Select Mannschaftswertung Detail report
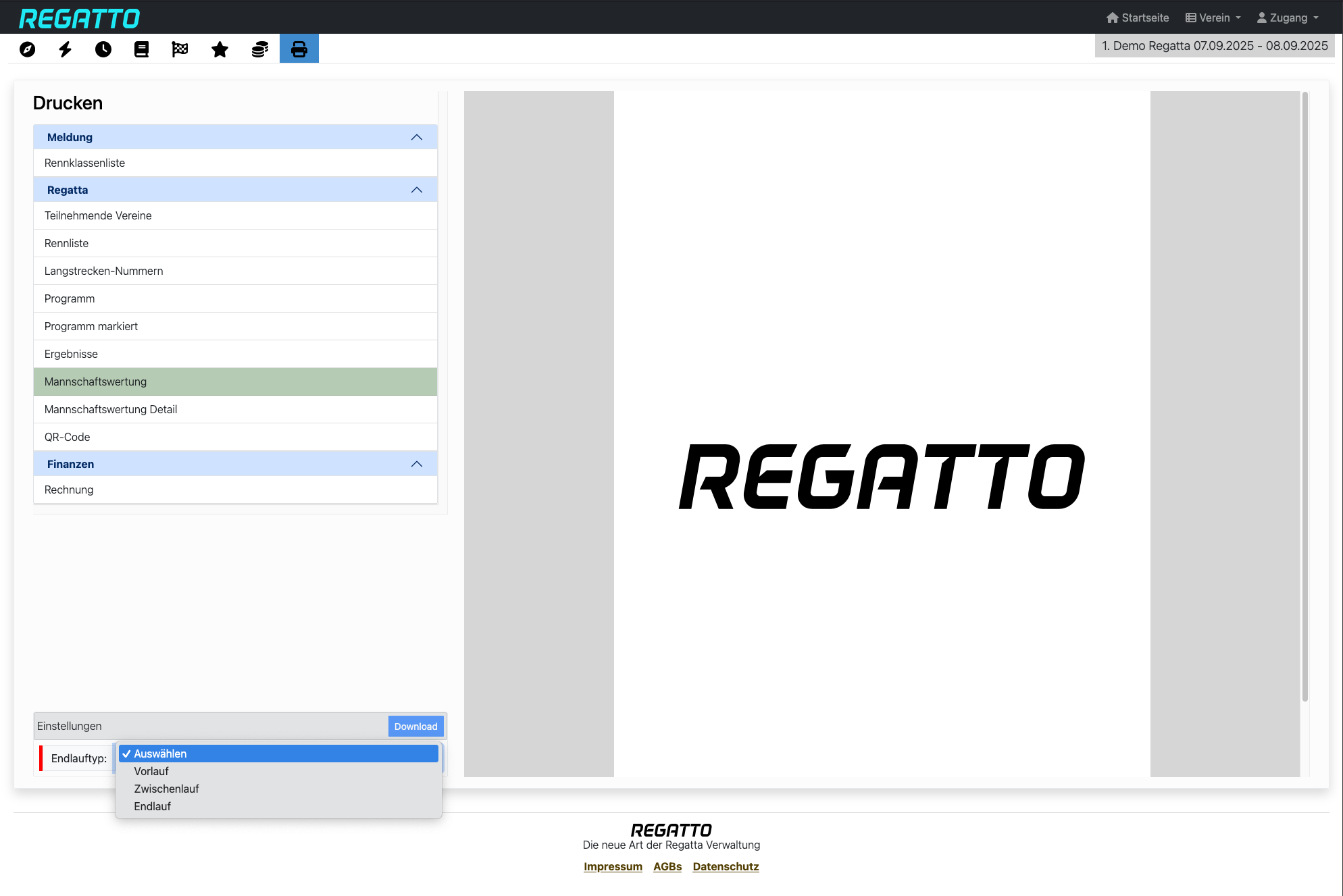This screenshot has width=1343, height=896. pos(235,409)
